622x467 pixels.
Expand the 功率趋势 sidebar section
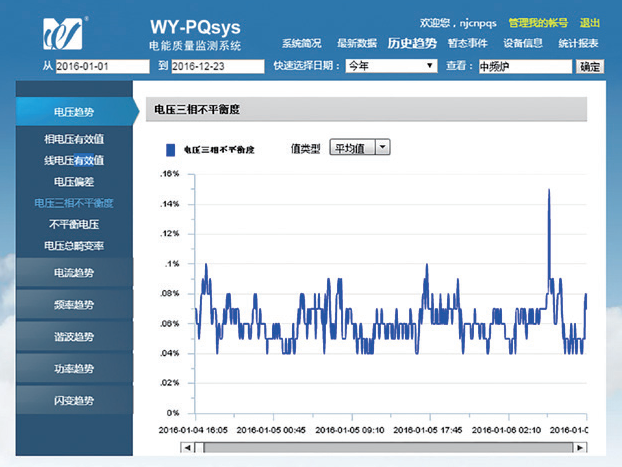74,369
